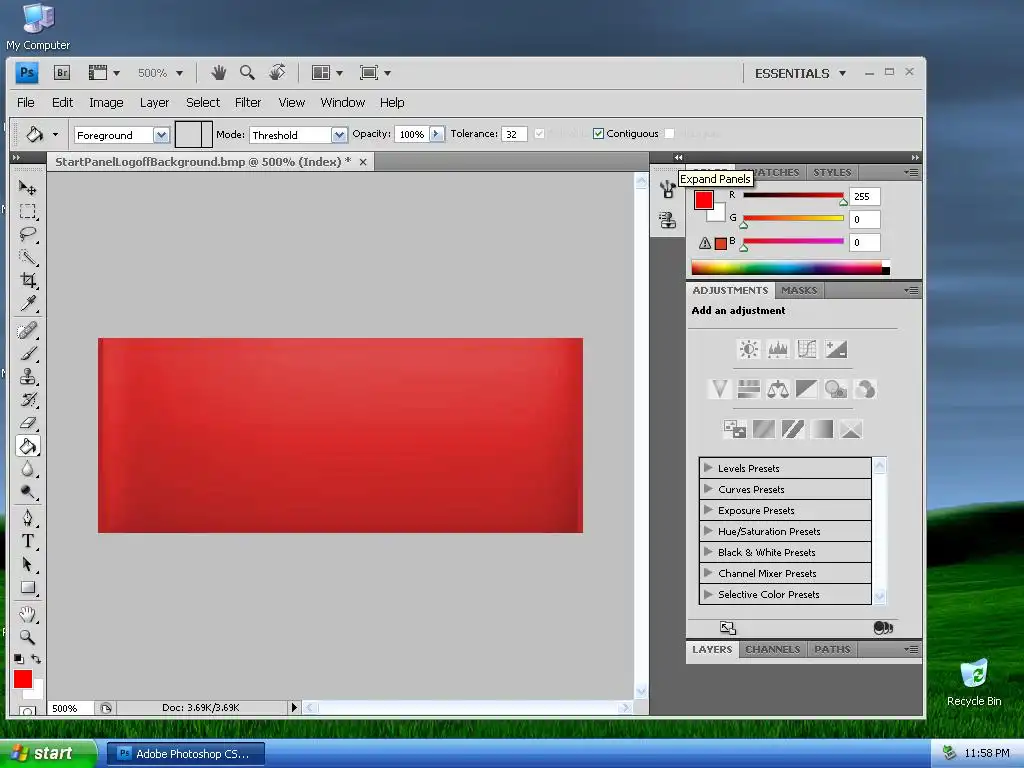The image size is (1024, 768).
Task: Add a Levels adjustment
Action: (778, 349)
